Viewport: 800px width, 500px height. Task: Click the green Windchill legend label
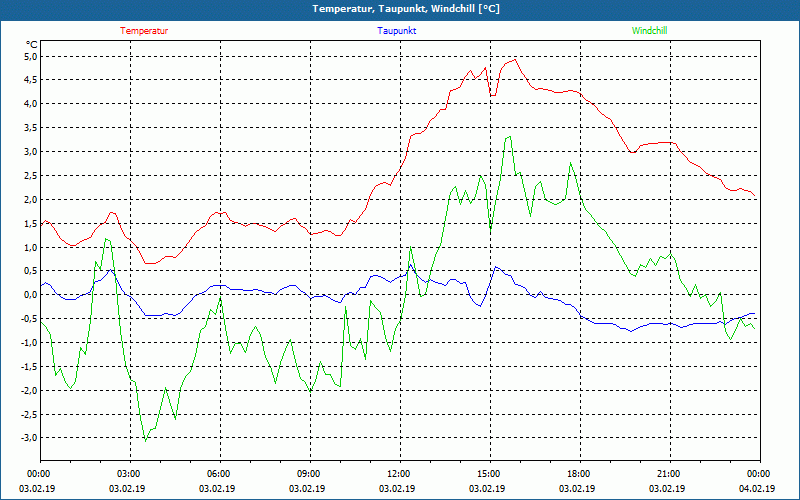click(x=649, y=31)
